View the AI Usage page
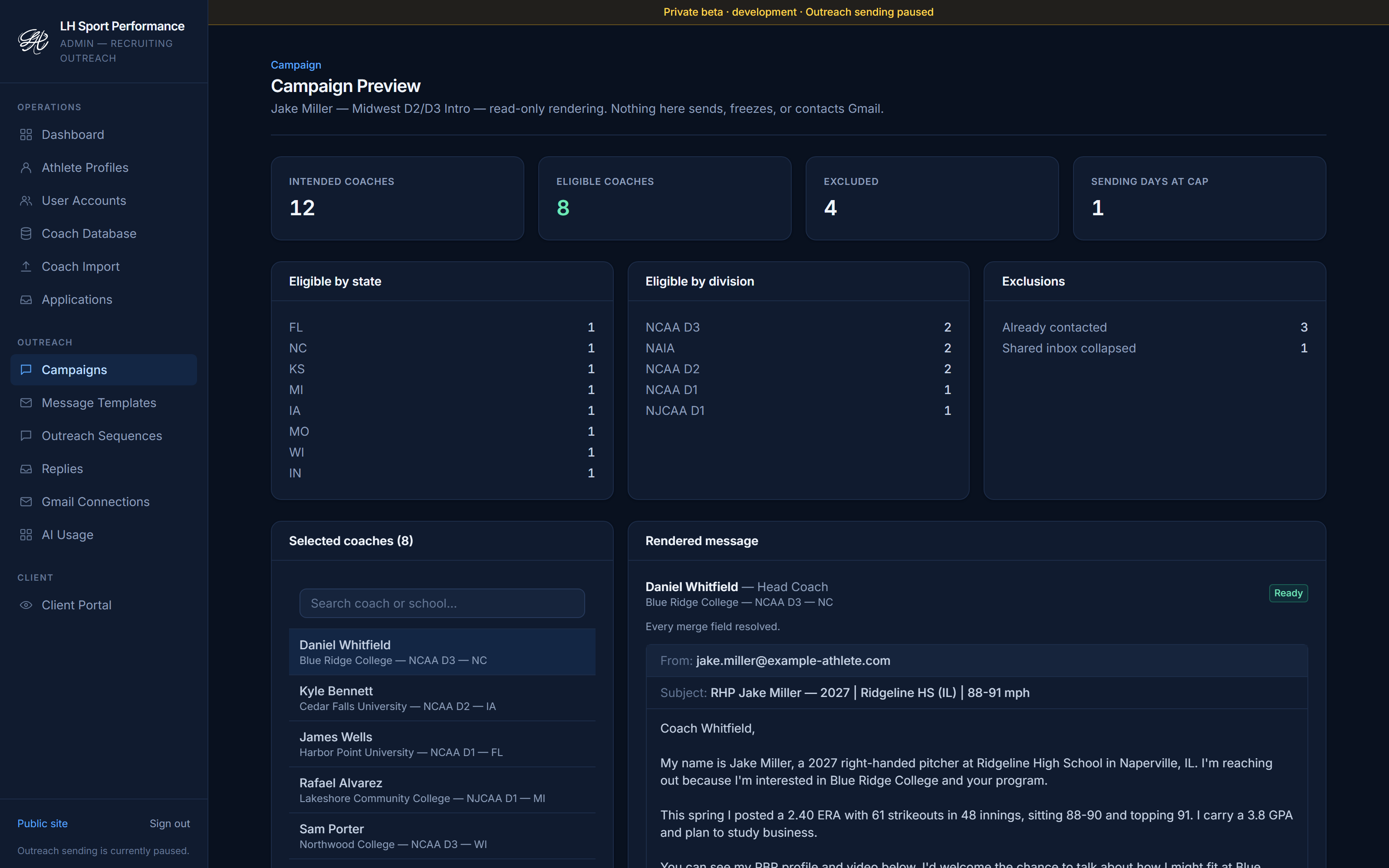 pos(104,535)
